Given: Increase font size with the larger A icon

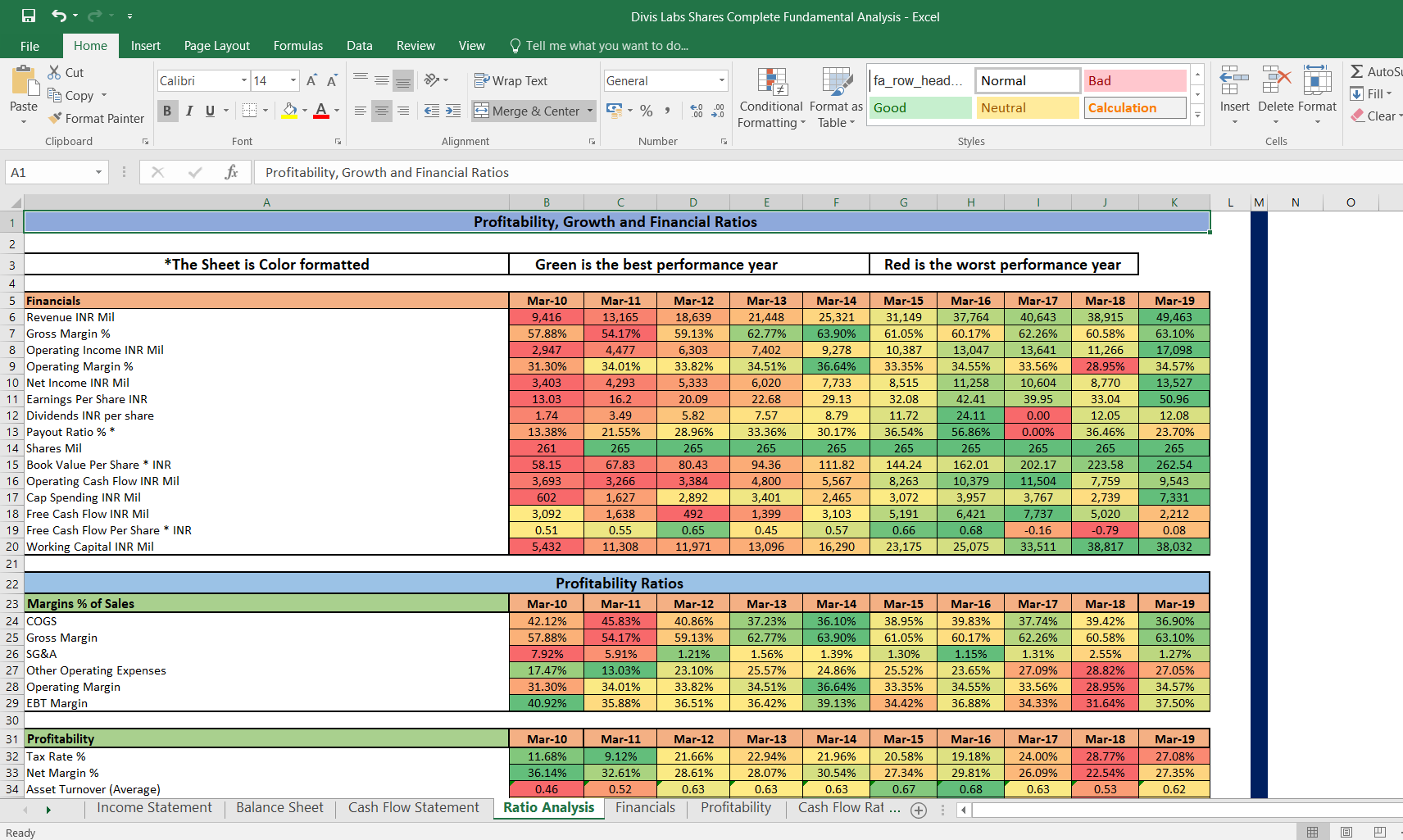Looking at the screenshot, I should point(311,80).
